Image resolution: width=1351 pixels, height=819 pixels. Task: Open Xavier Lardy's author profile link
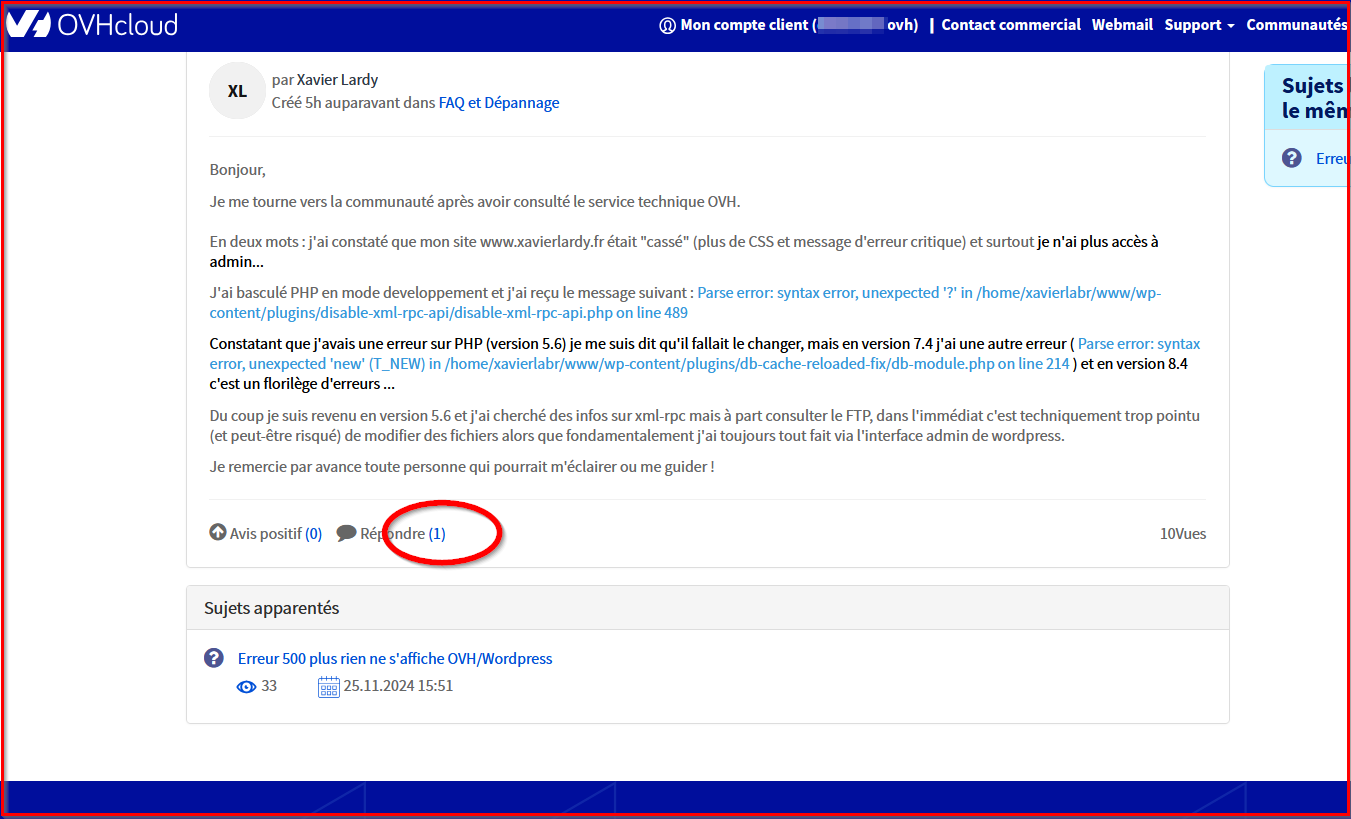[x=337, y=80]
